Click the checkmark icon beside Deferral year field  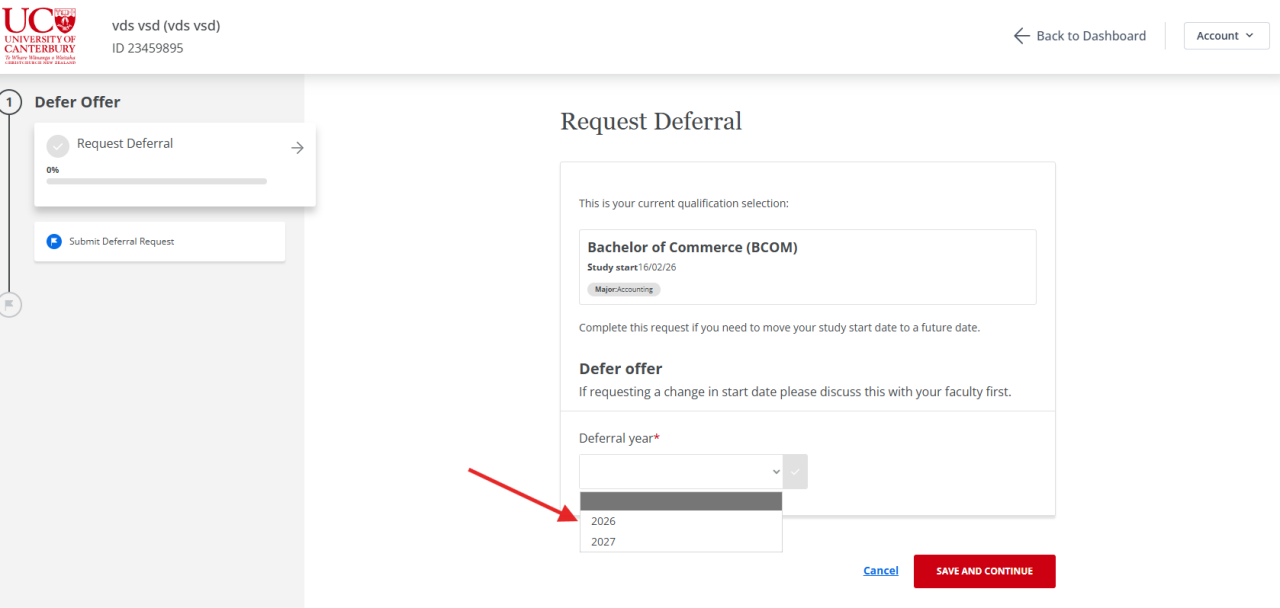point(796,471)
